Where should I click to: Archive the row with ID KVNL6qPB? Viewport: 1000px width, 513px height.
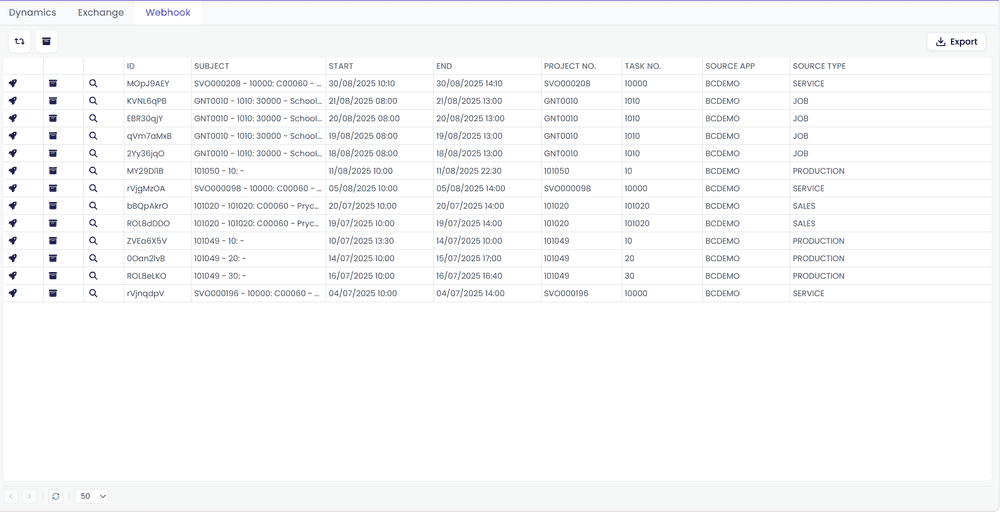tap(53, 101)
